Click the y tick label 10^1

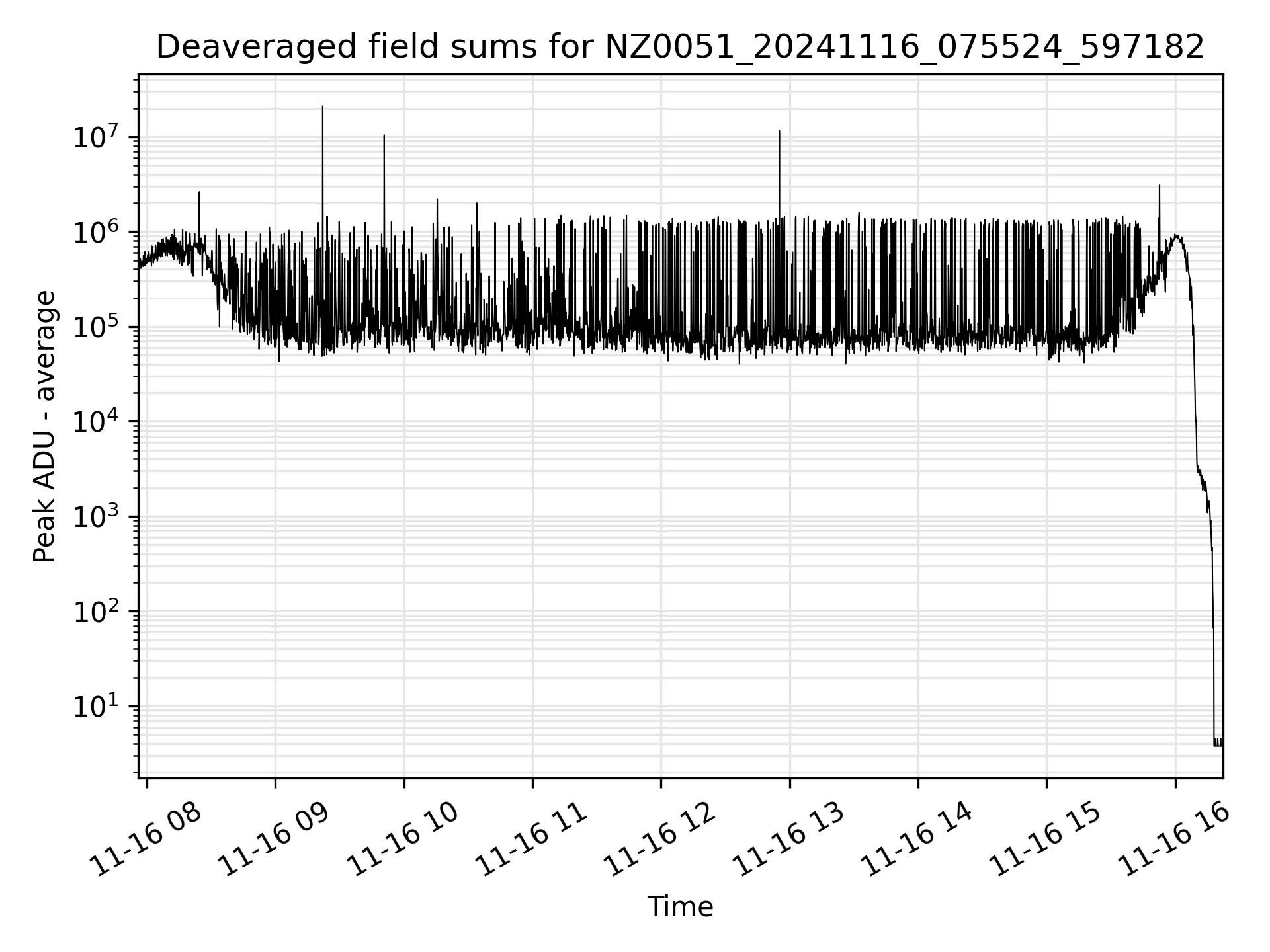[97, 706]
